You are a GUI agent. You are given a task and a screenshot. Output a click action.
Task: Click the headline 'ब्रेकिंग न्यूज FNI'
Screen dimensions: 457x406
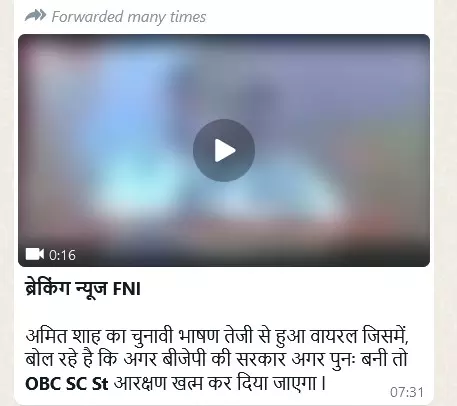pos(83,288)
